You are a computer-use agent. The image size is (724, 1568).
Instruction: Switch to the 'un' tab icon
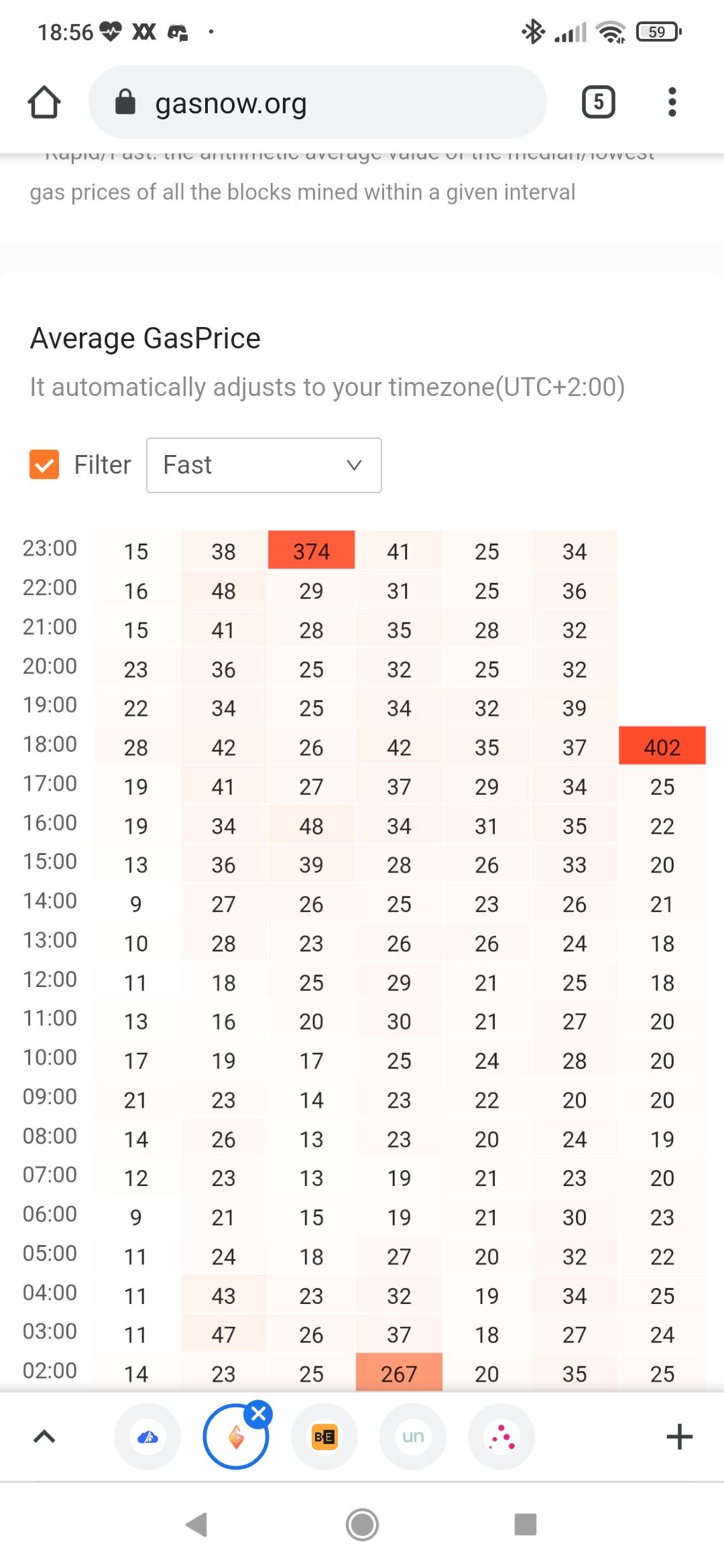pyautogui.click(x=413, y=1436)
